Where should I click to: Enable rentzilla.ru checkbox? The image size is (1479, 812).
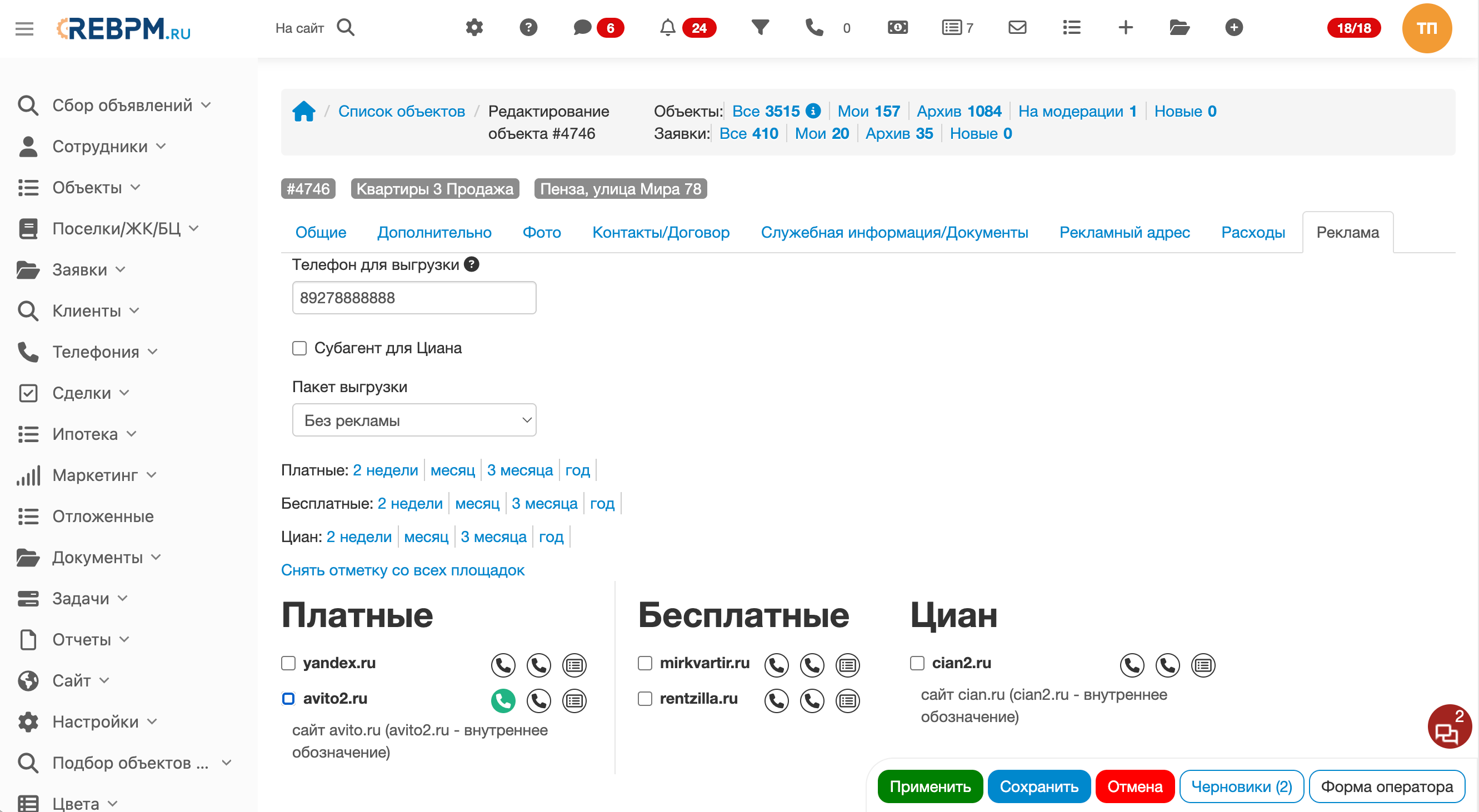tap(644, 698)
